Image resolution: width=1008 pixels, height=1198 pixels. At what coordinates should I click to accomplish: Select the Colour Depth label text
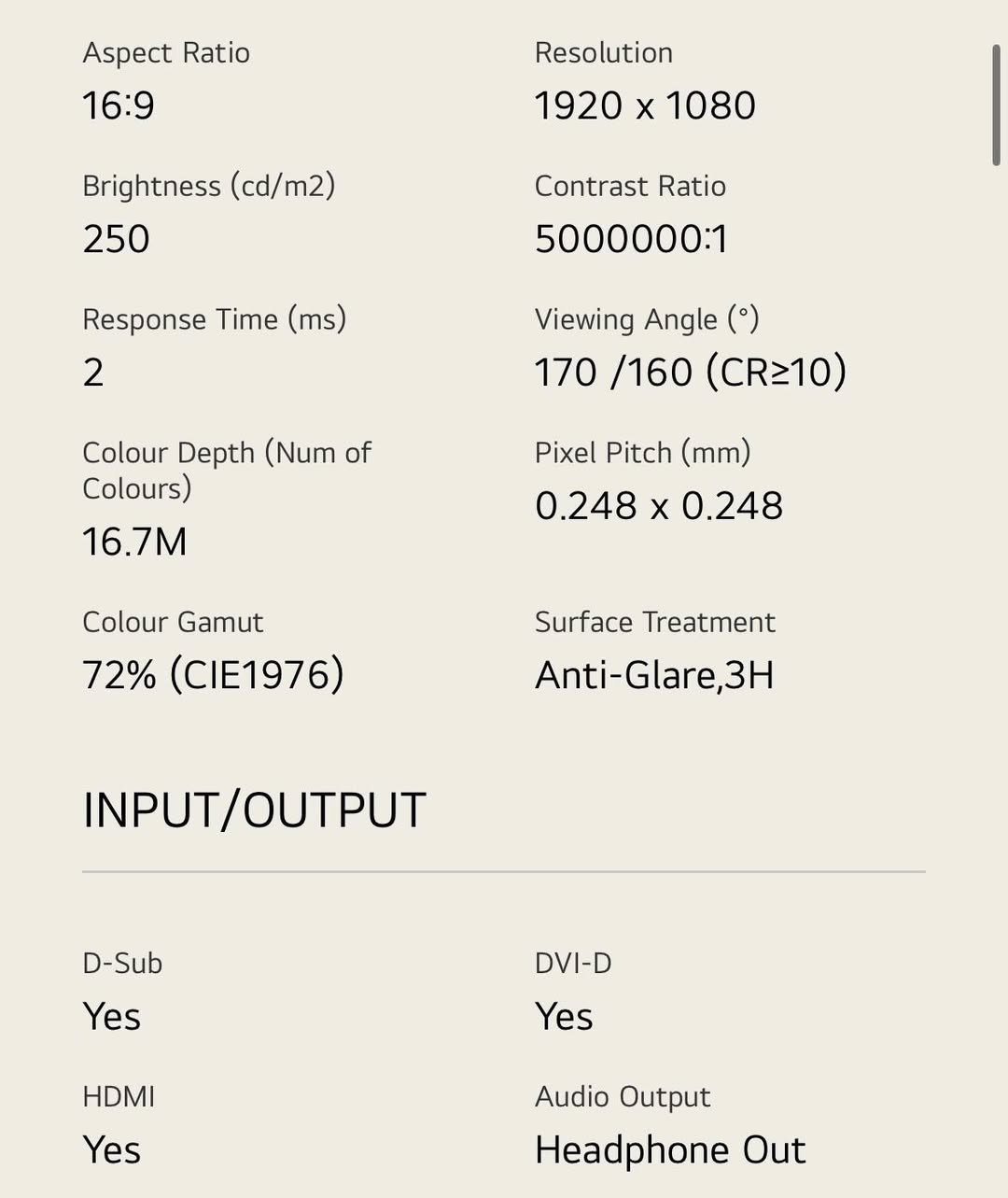pos(227,471)
